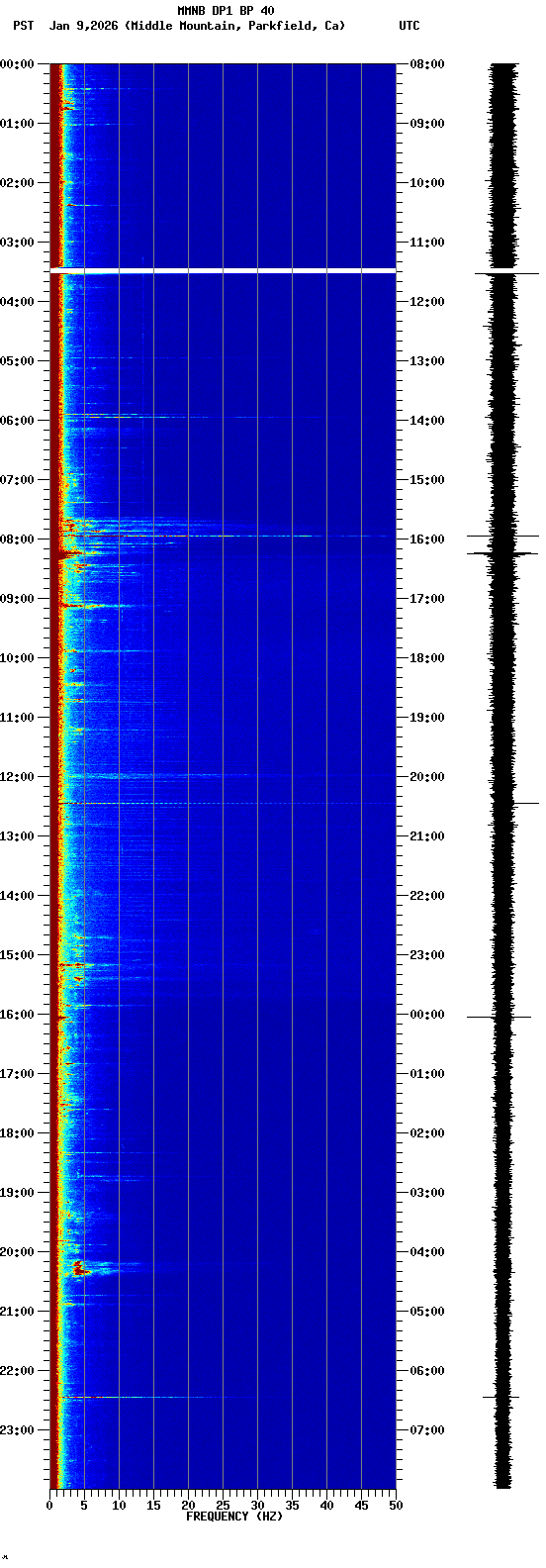This screenshot has width=546, height=1568.
Task: Click the PST time label 12:00
Action: click(18, 777)
